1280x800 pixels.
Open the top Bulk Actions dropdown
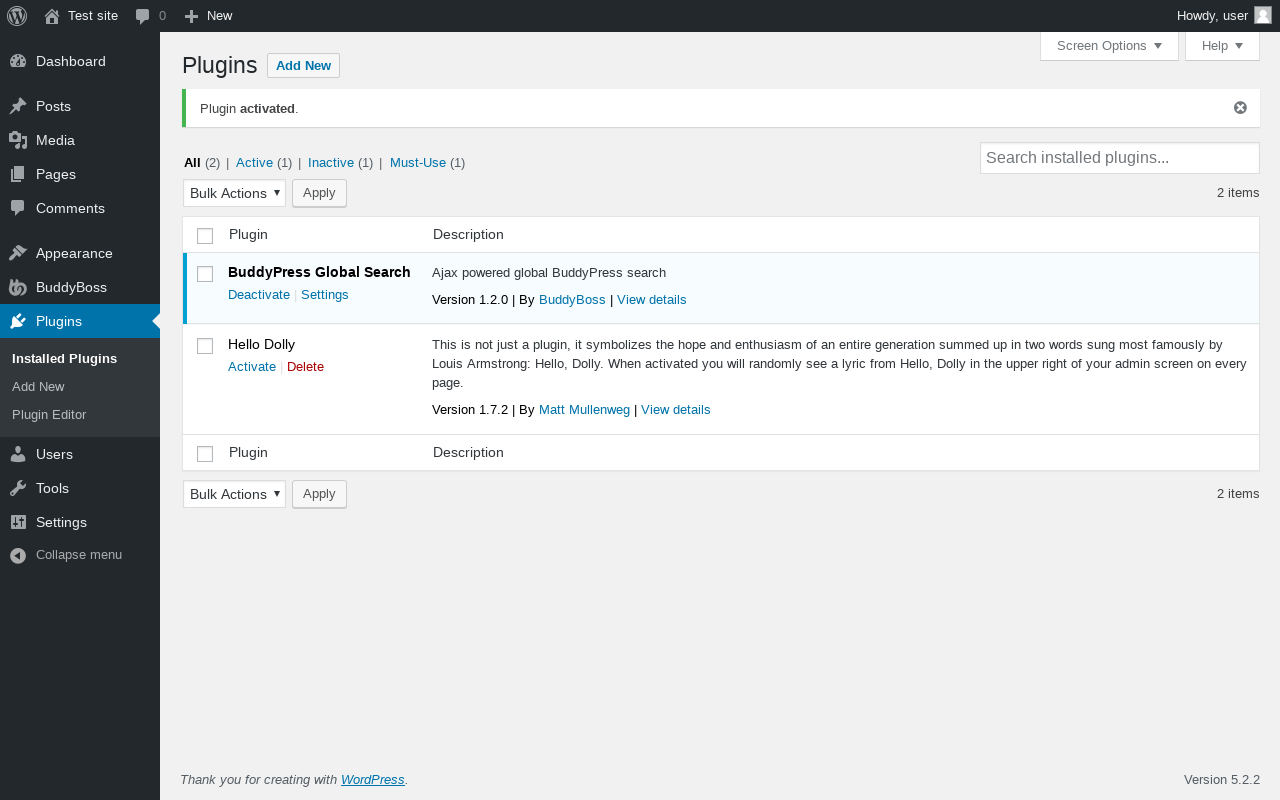click(234, 193)
